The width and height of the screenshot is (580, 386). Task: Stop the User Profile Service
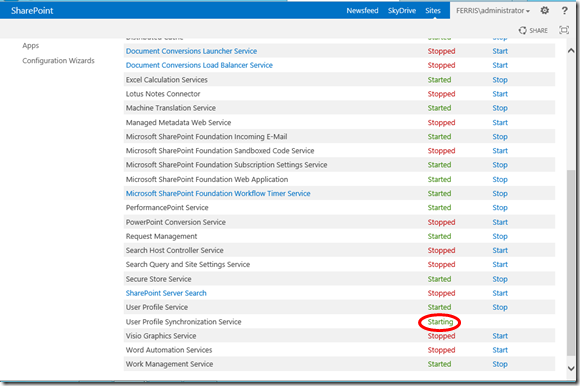(x=500, y=307)
